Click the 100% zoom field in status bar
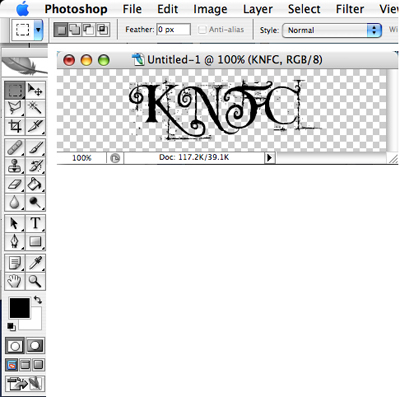 pos(82,158)
